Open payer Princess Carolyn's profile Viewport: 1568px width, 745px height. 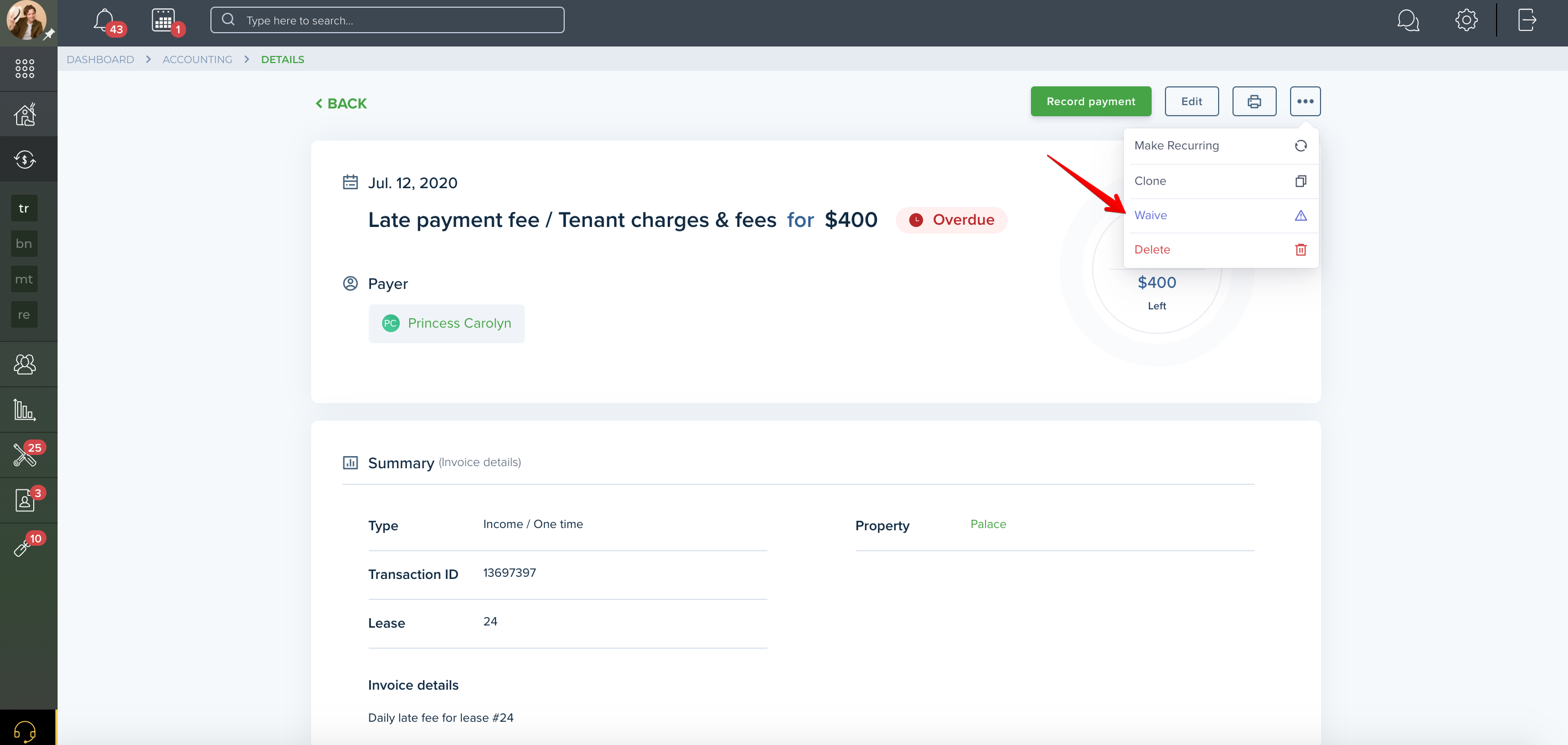[x=446, y=323]
